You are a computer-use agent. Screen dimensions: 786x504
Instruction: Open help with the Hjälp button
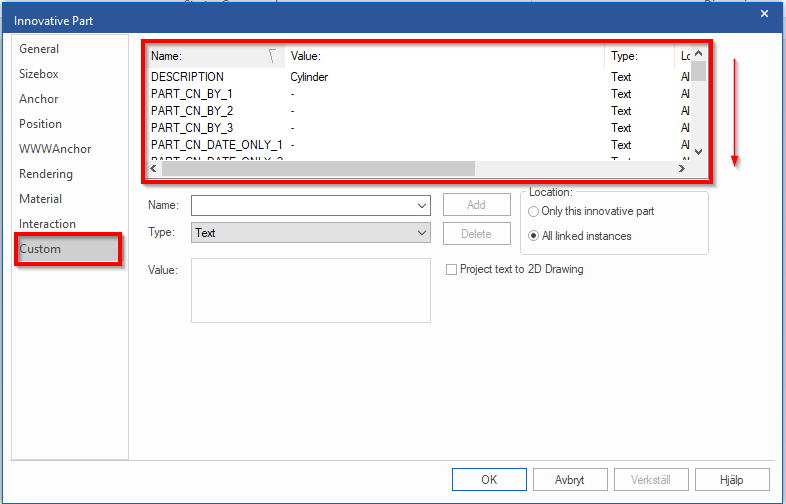pos(732,480)
